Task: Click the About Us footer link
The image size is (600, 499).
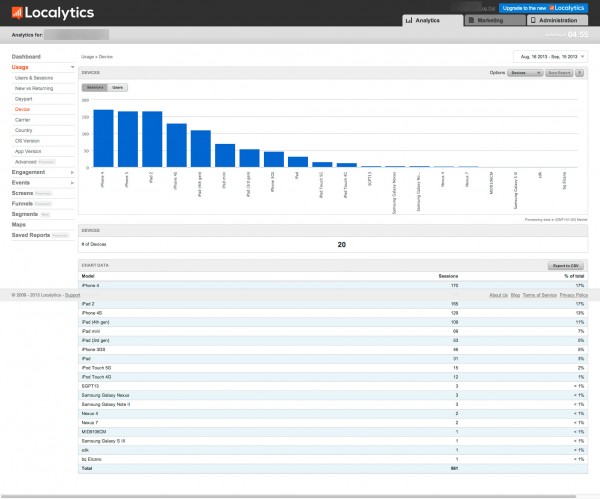Action: (499, 295)
